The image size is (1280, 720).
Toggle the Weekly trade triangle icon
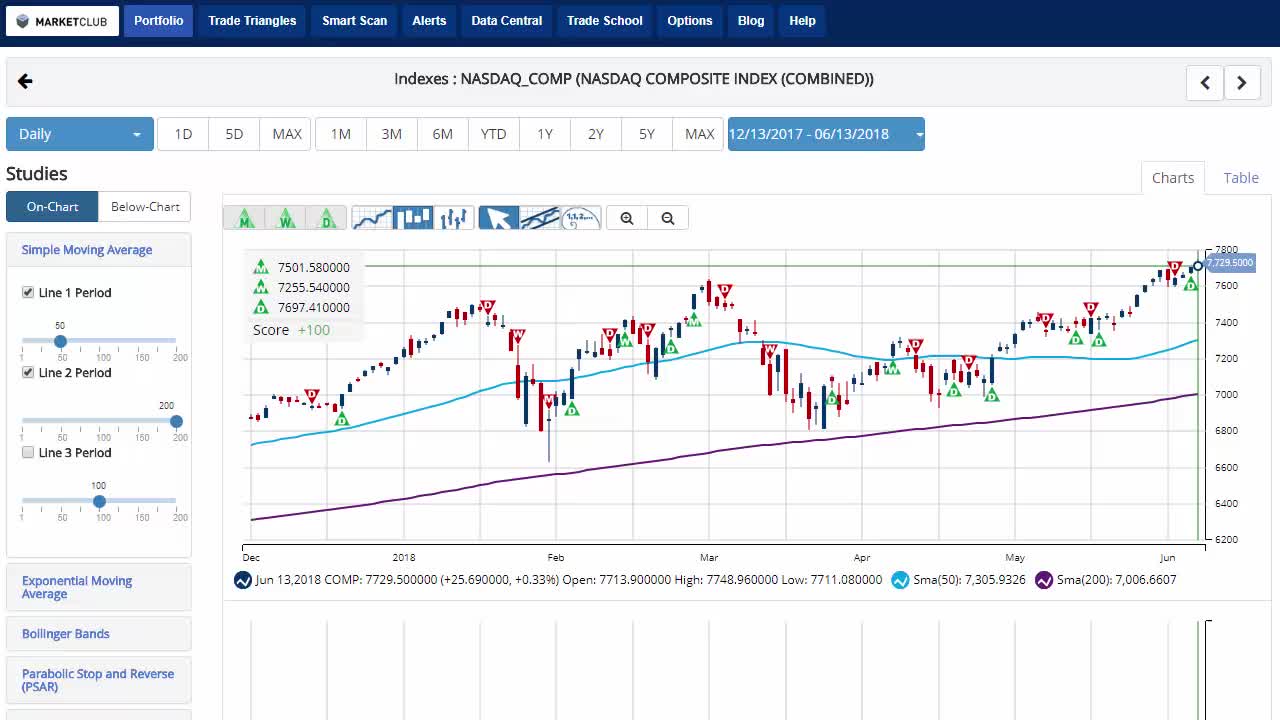point(285,218)
